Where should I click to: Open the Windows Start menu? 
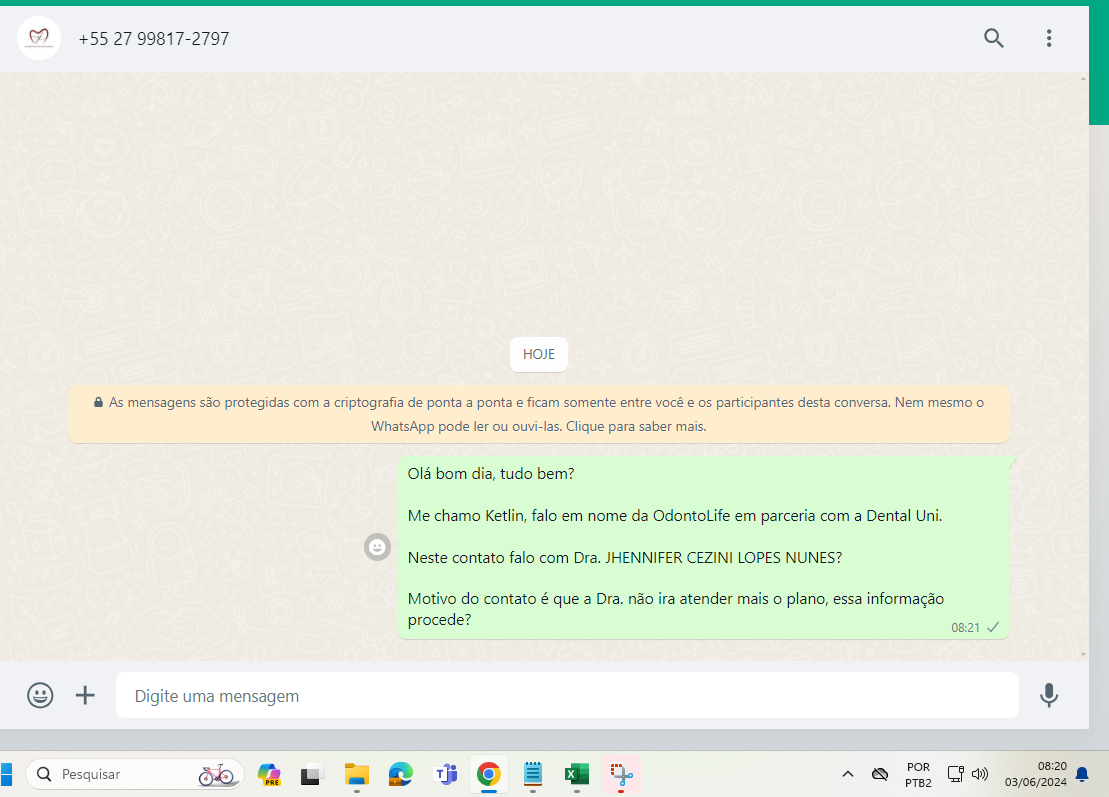(6, 774)
